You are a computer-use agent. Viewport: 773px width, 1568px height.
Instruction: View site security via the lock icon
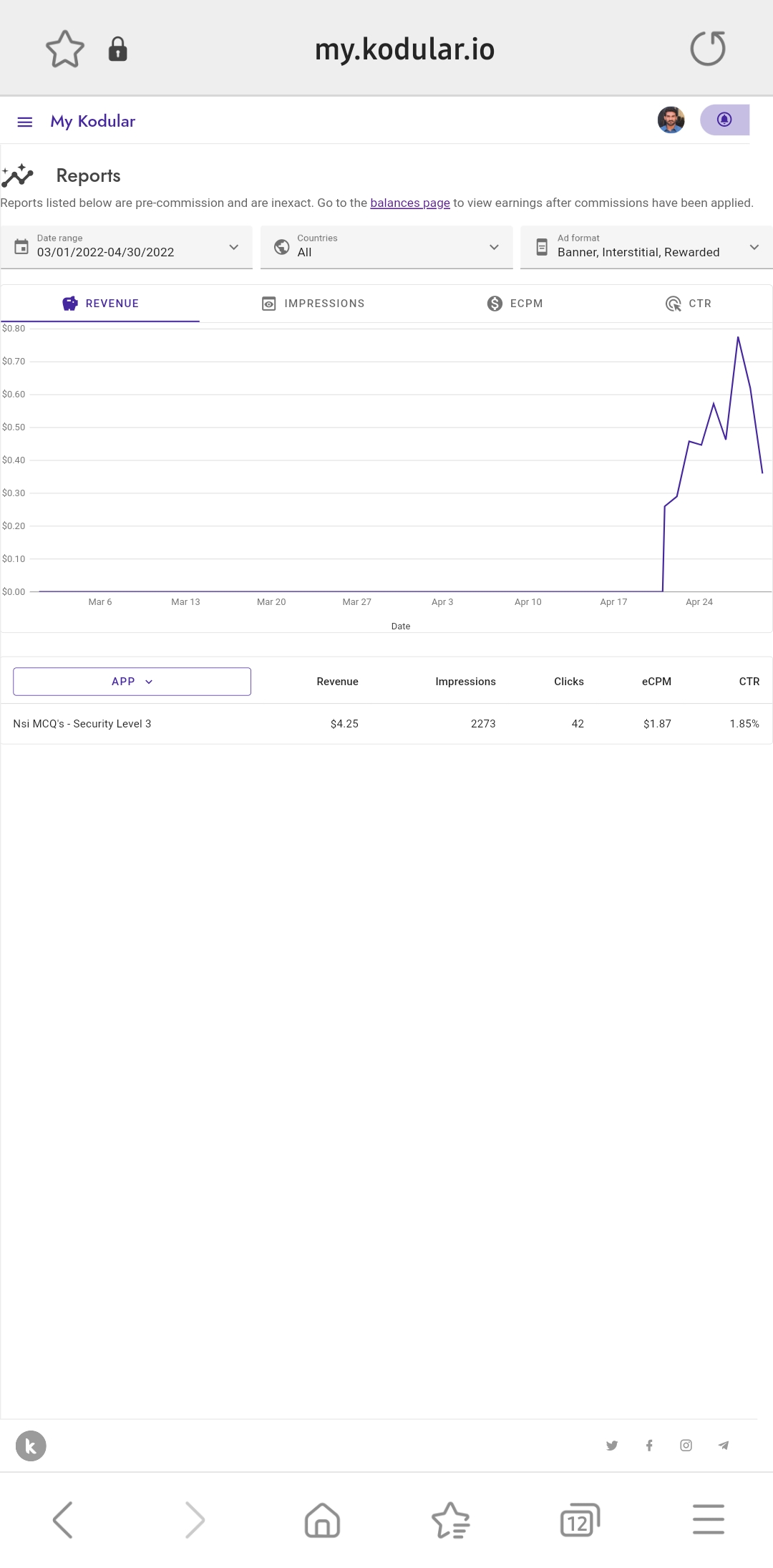pos(118,49)
